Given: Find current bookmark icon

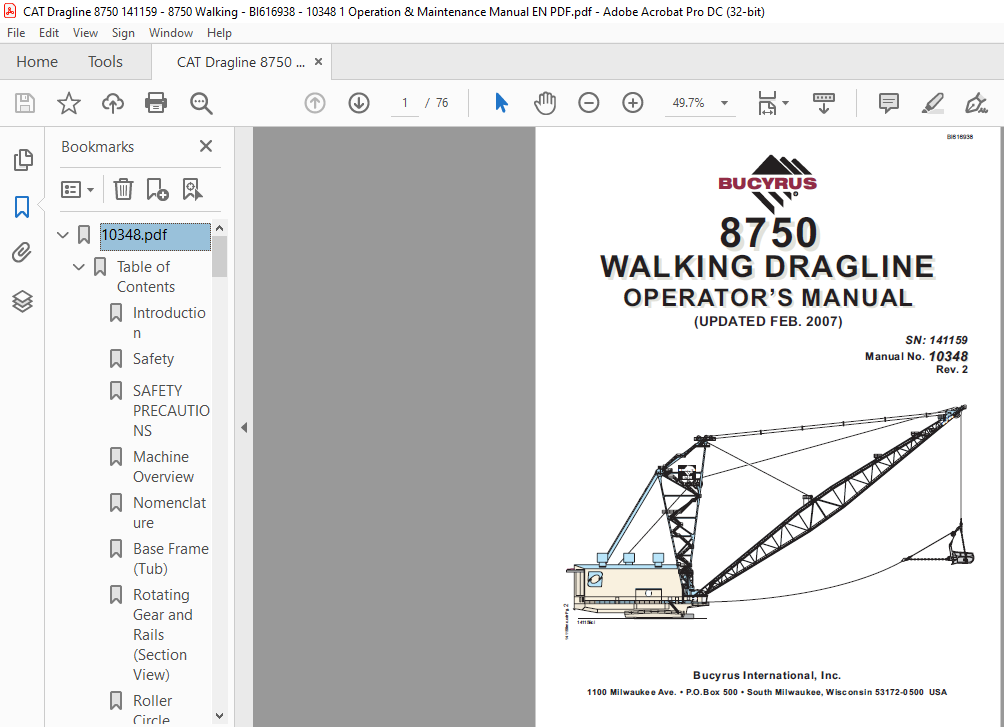Looking at the screenshot, I should point(192,190).
